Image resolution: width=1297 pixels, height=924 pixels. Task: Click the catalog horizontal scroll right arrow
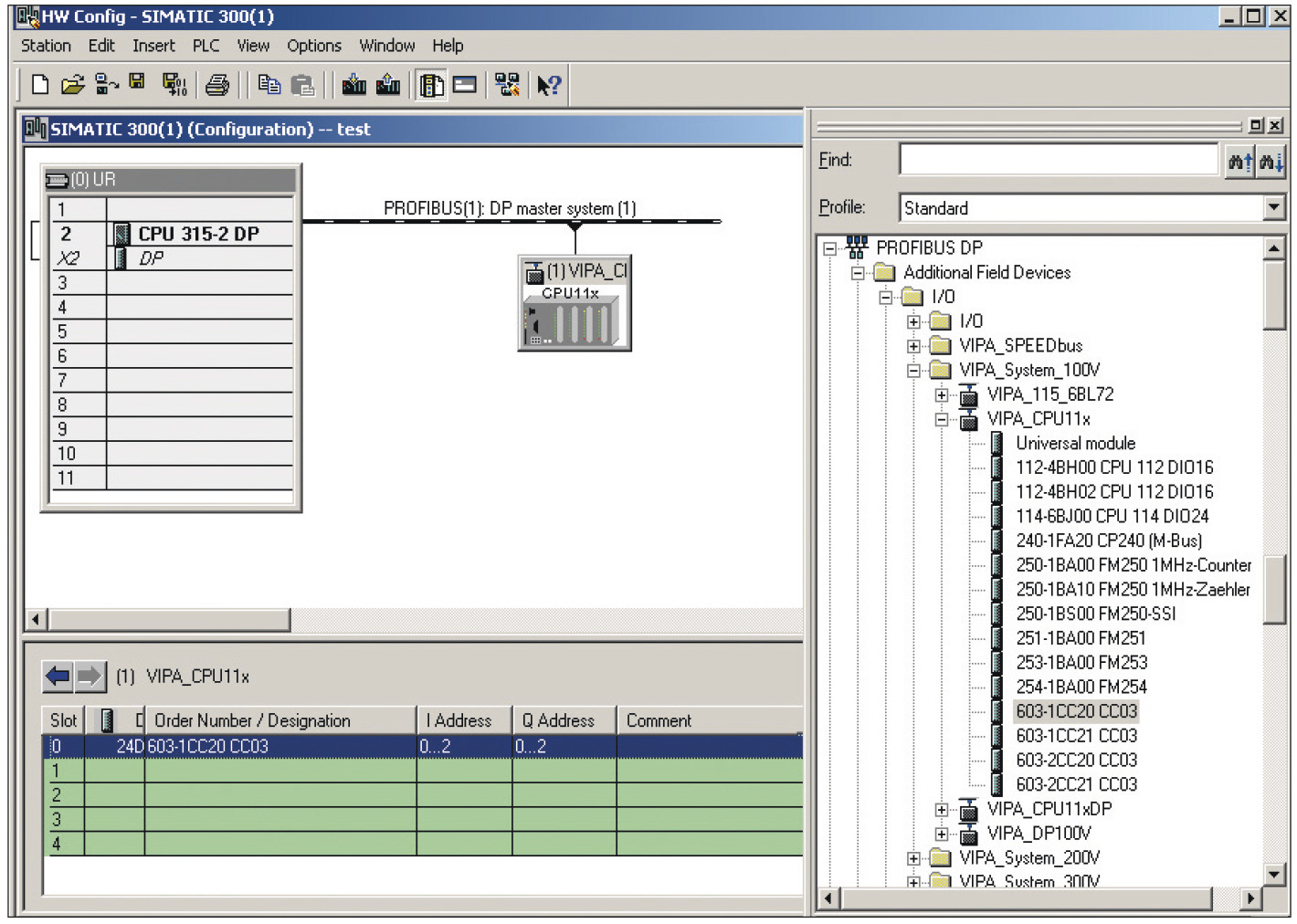pyautogui.click(x=1250, y=899)
